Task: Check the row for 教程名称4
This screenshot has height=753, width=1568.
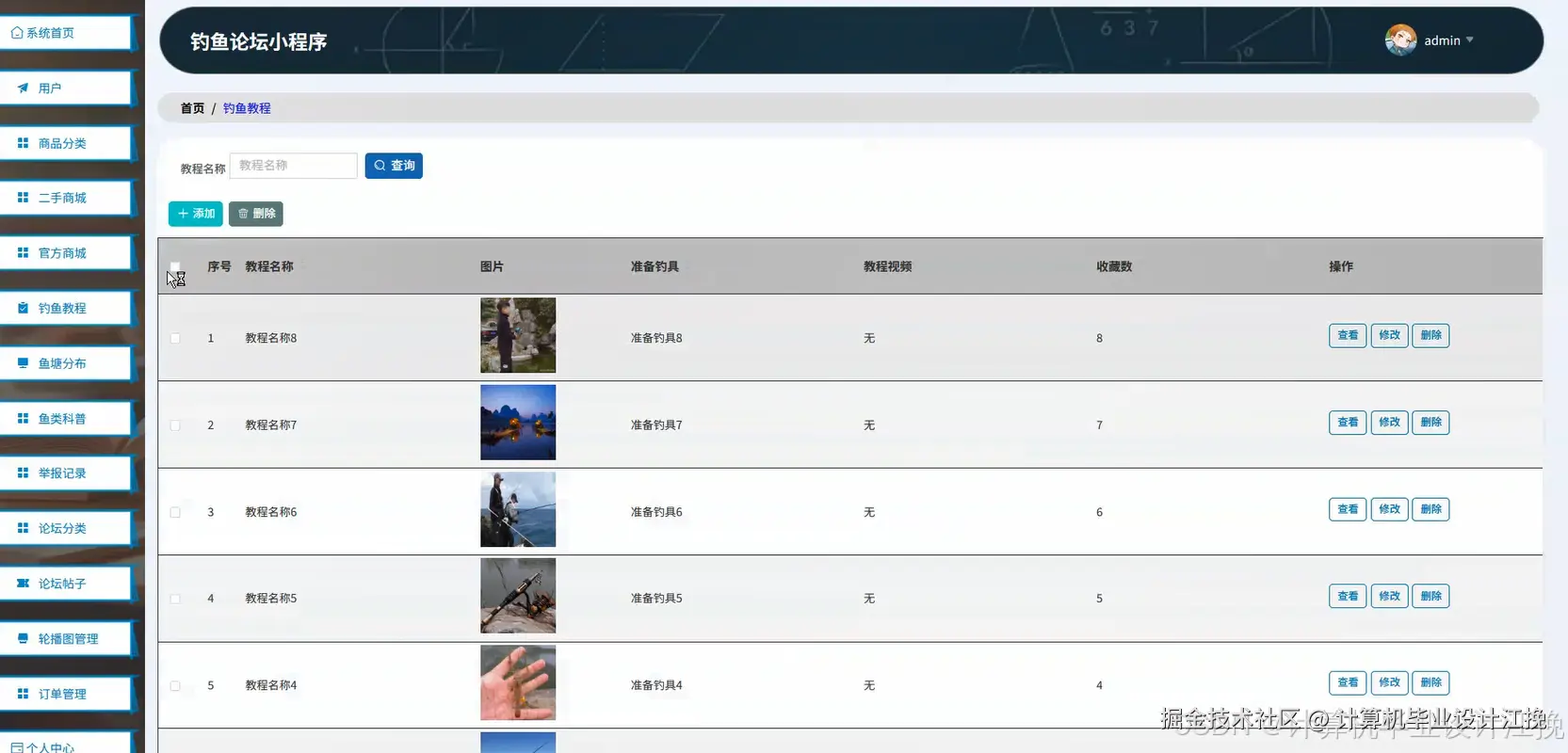Action: pyautogui.click(x=175, y=685)
